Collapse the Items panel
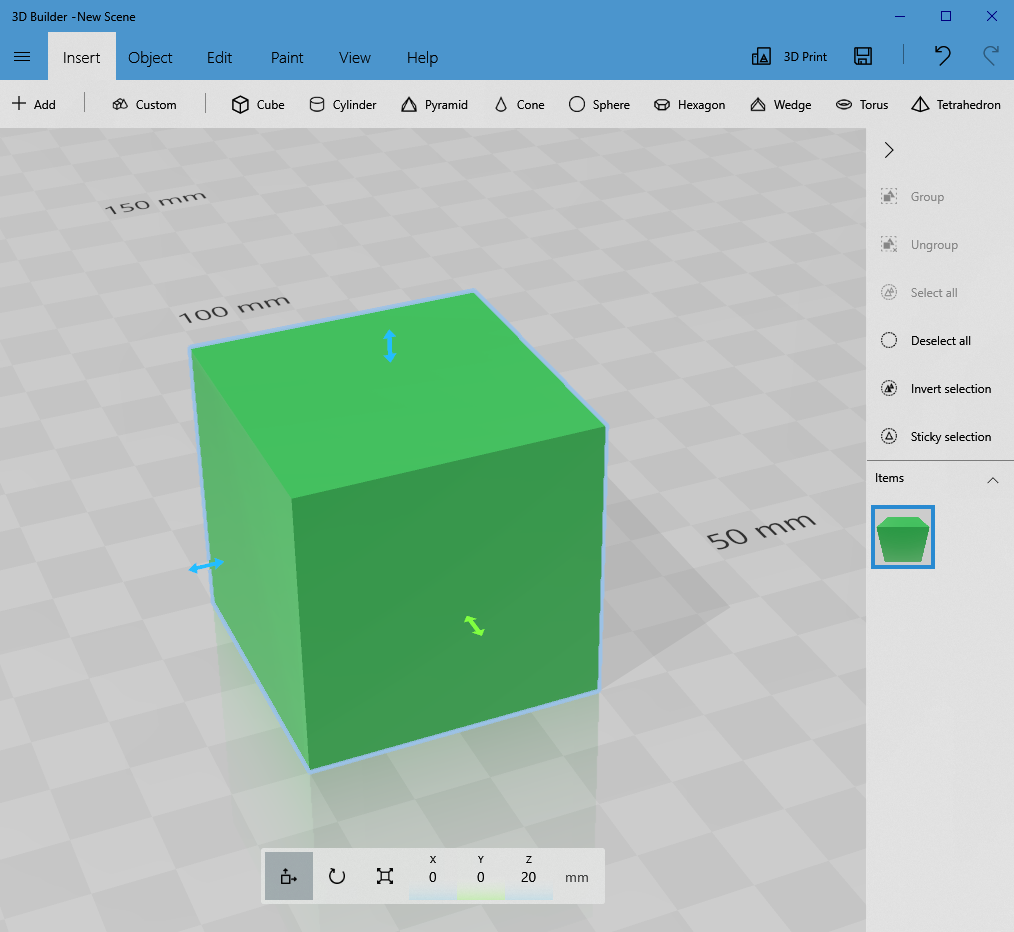Viewport: 1014px width, 932px height. coord(993,480)
